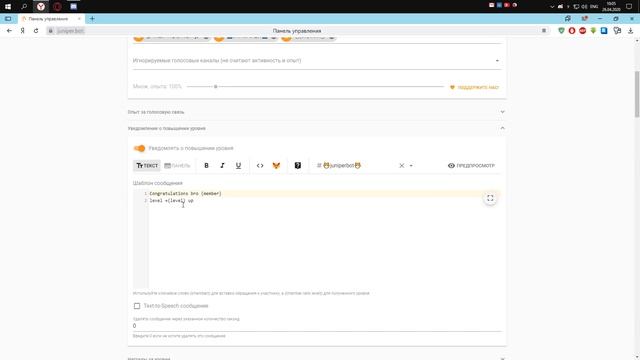Screen dimensions: 640x360
Task: Open the fox emoji picker
Action: [276, 166]
